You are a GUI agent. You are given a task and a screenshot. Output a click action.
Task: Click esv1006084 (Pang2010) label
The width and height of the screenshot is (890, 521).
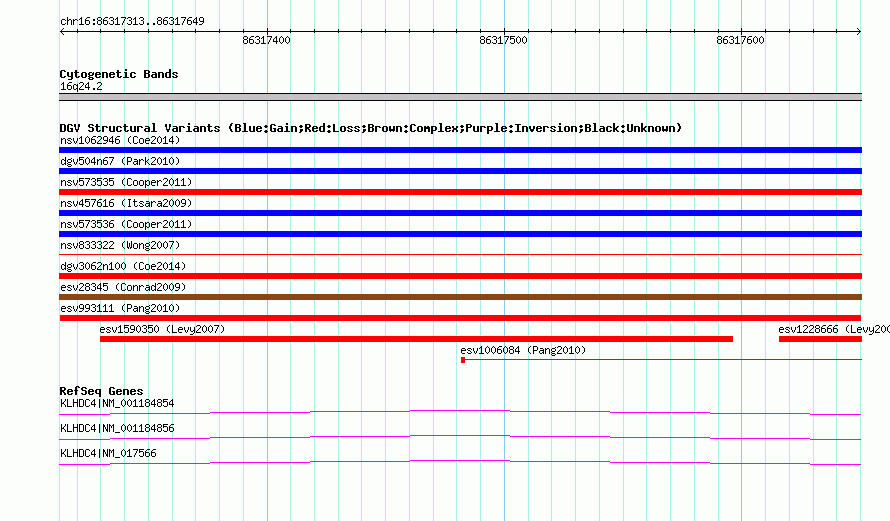click(523, 350)
